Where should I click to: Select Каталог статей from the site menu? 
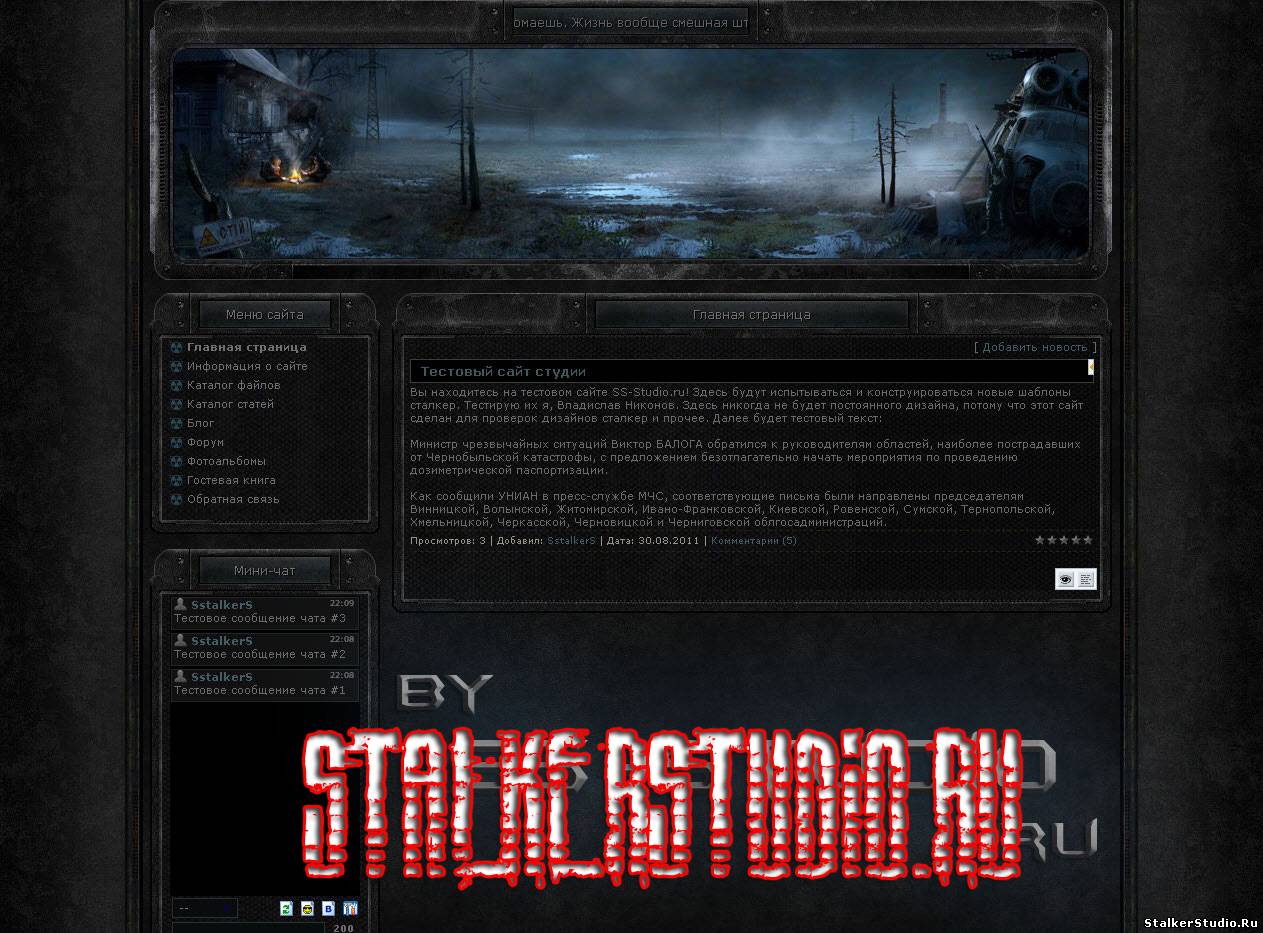[x=230, y=405]
